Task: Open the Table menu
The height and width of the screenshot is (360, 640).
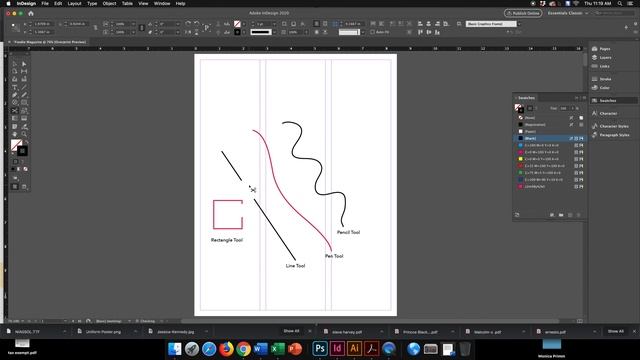Action: point(127,3)
